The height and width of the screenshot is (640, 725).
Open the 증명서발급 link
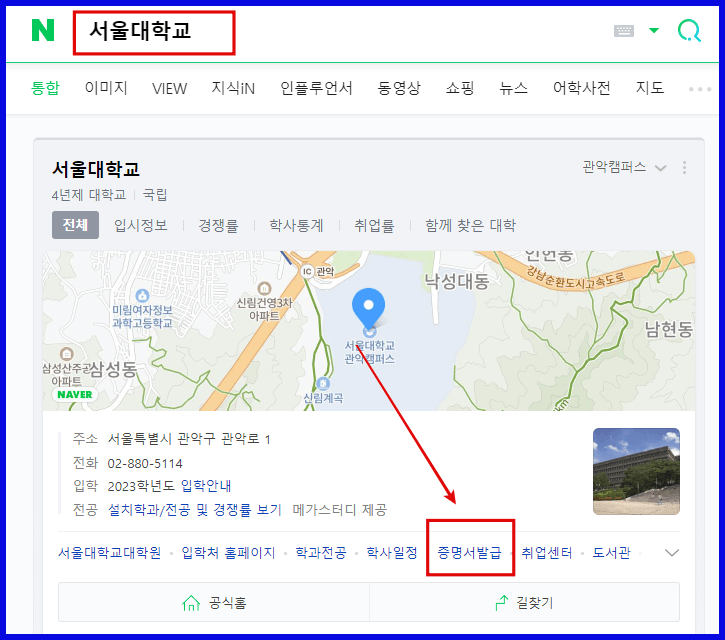click(469, 553)
